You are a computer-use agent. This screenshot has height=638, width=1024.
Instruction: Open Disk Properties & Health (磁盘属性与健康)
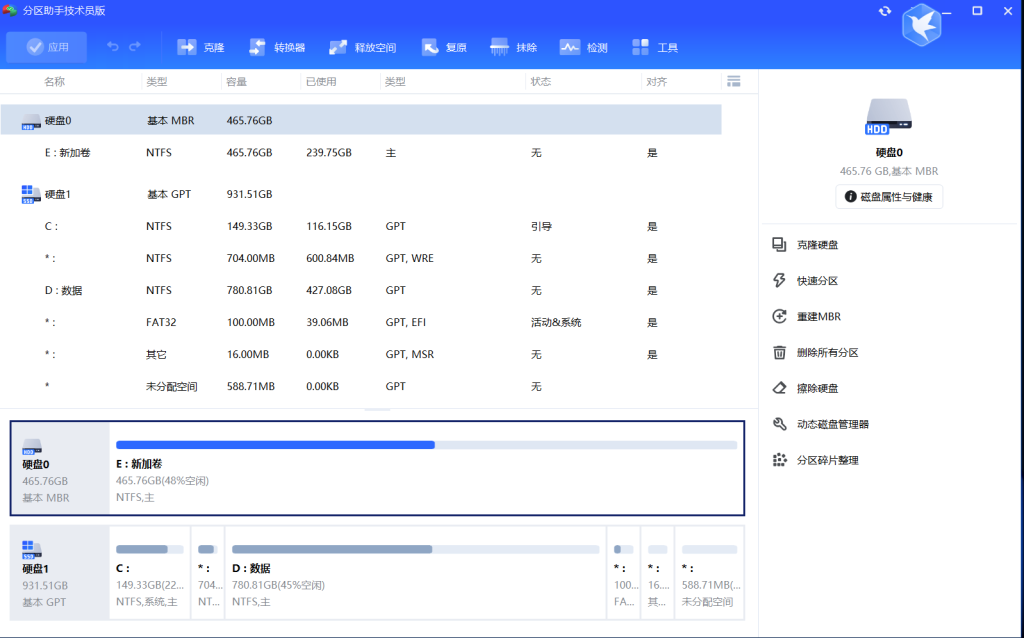coord(889,197)
